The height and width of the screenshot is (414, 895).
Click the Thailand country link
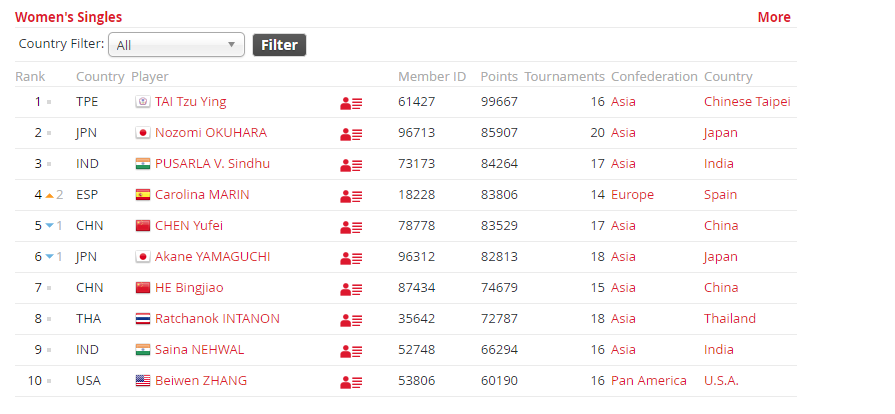pos(729,319)
